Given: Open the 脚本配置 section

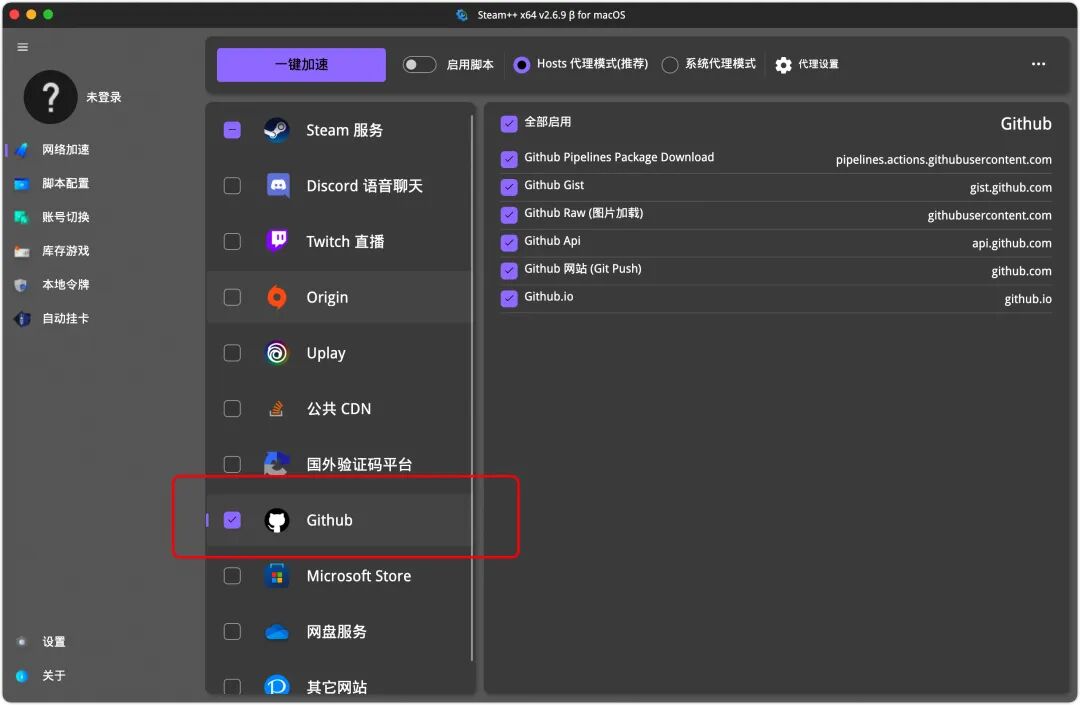Looking at the screenshot, I should tap(65, 183).
